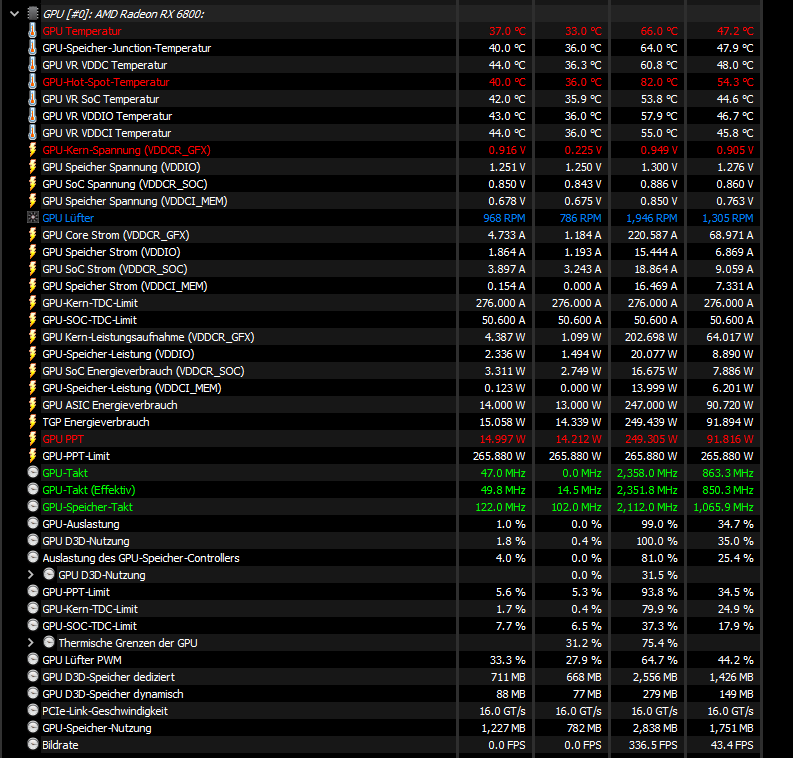
Task: Click lightning icon of GPU Speicher Spannung (VDDIO)
Action: [32, 167]
